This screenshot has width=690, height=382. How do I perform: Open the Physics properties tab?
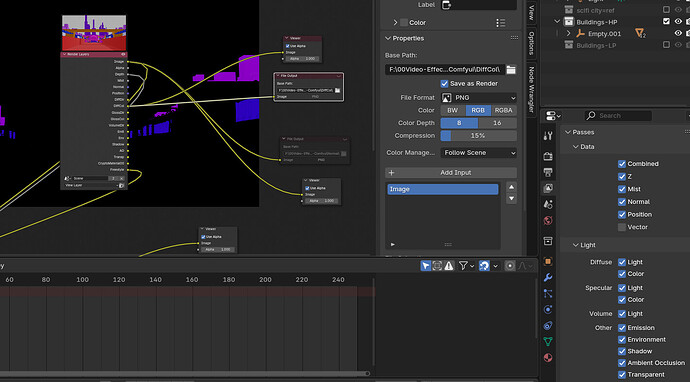(548, 309)
